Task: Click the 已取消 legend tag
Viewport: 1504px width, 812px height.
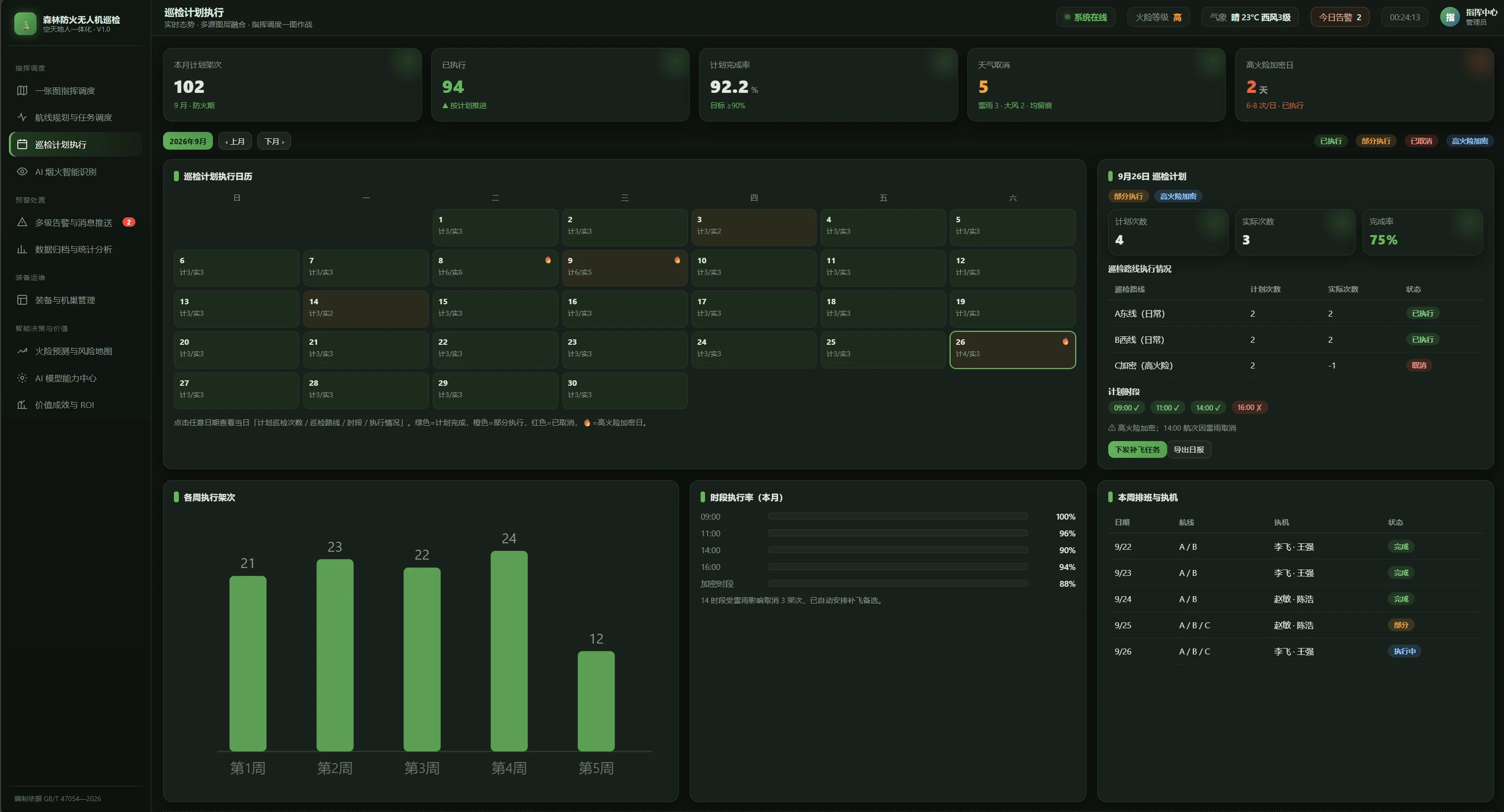Action: tap(1420, 141)
